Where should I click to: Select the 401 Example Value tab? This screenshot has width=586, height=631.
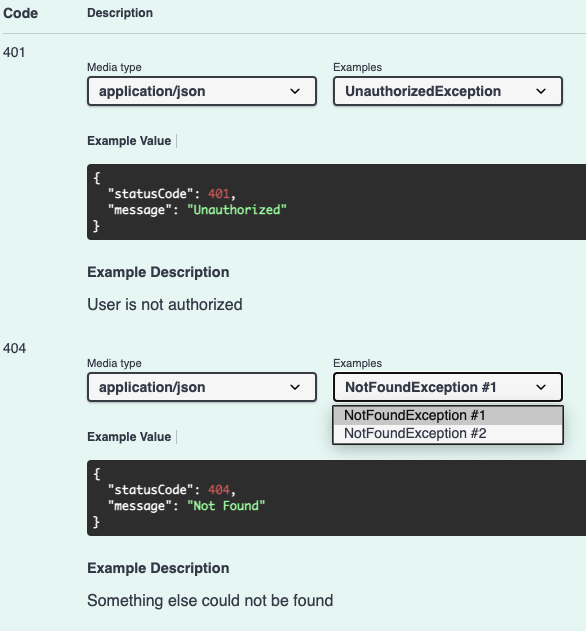pos(129,141)
